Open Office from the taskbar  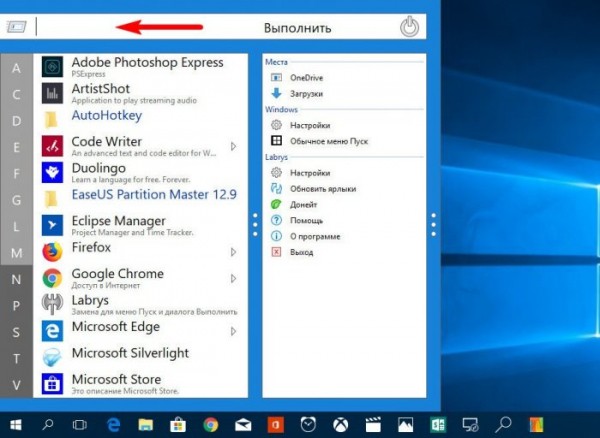[x=276, y=425]
